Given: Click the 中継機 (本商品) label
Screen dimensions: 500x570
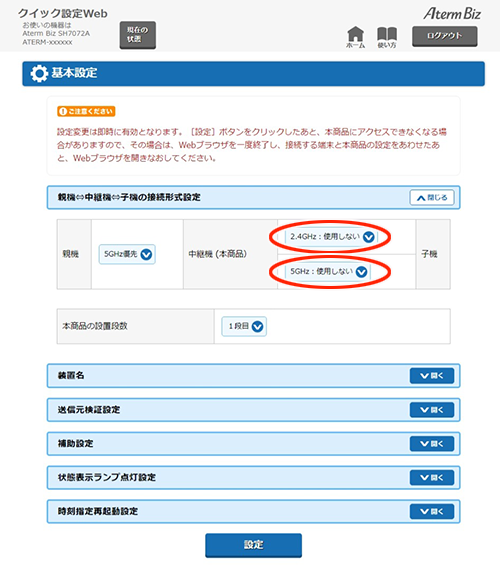Looking at the screenshot, I should pyautogui.click(x=217, y=254).
